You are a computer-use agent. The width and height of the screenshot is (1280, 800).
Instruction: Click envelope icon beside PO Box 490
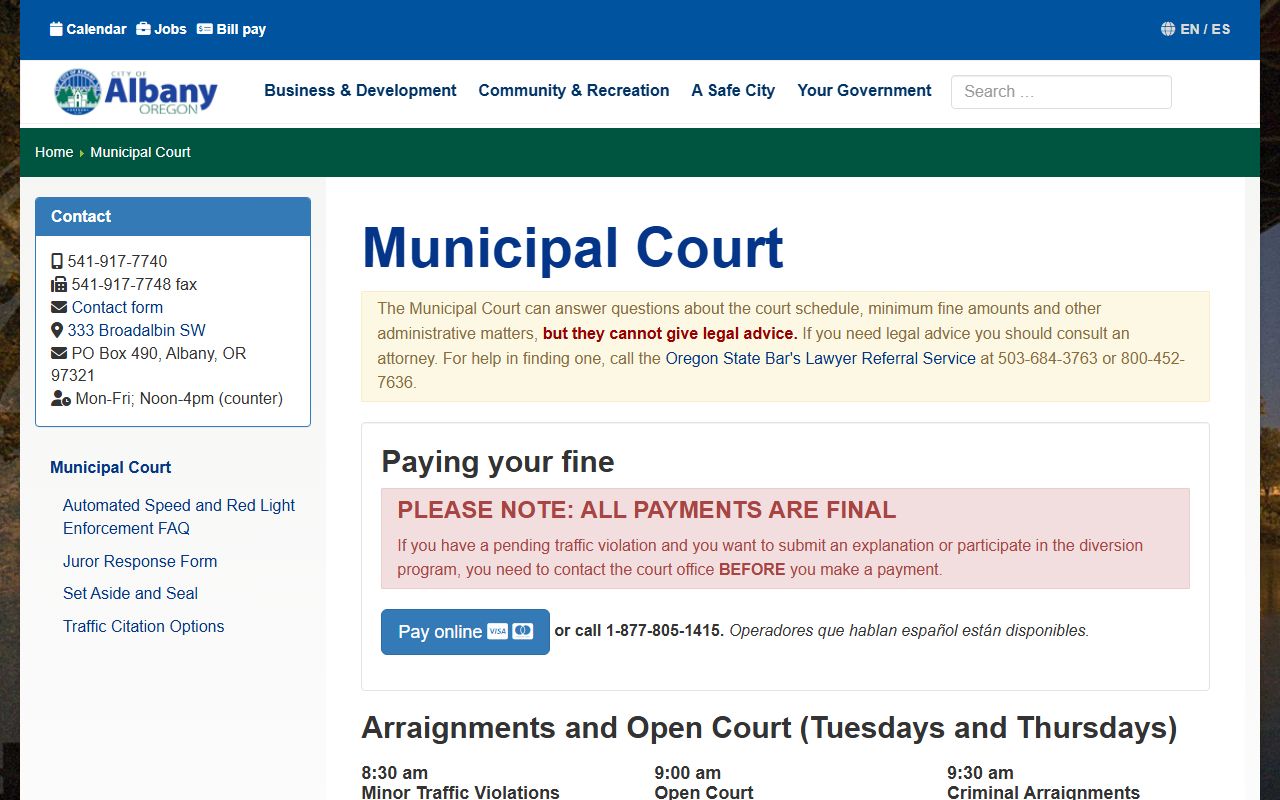59,353
